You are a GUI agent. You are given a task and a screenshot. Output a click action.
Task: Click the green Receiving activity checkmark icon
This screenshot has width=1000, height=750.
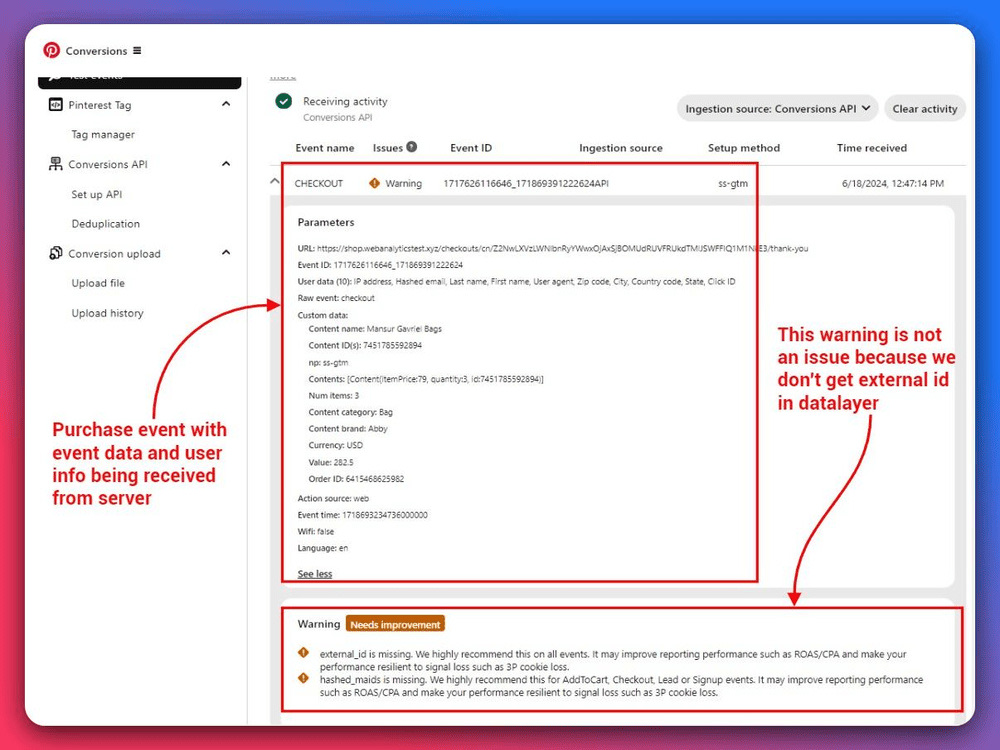point(284,101)
